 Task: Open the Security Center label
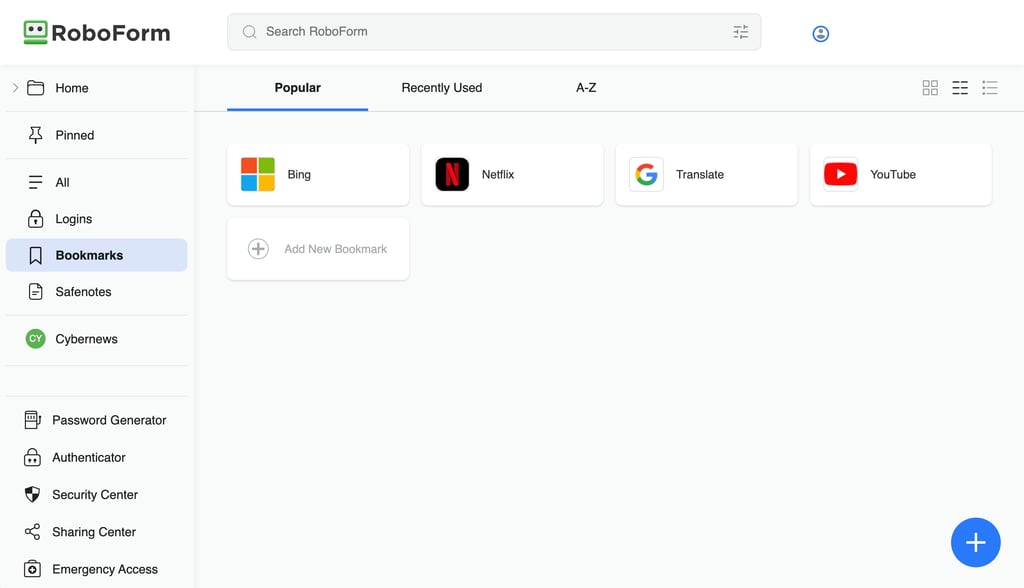pos(95,495)
